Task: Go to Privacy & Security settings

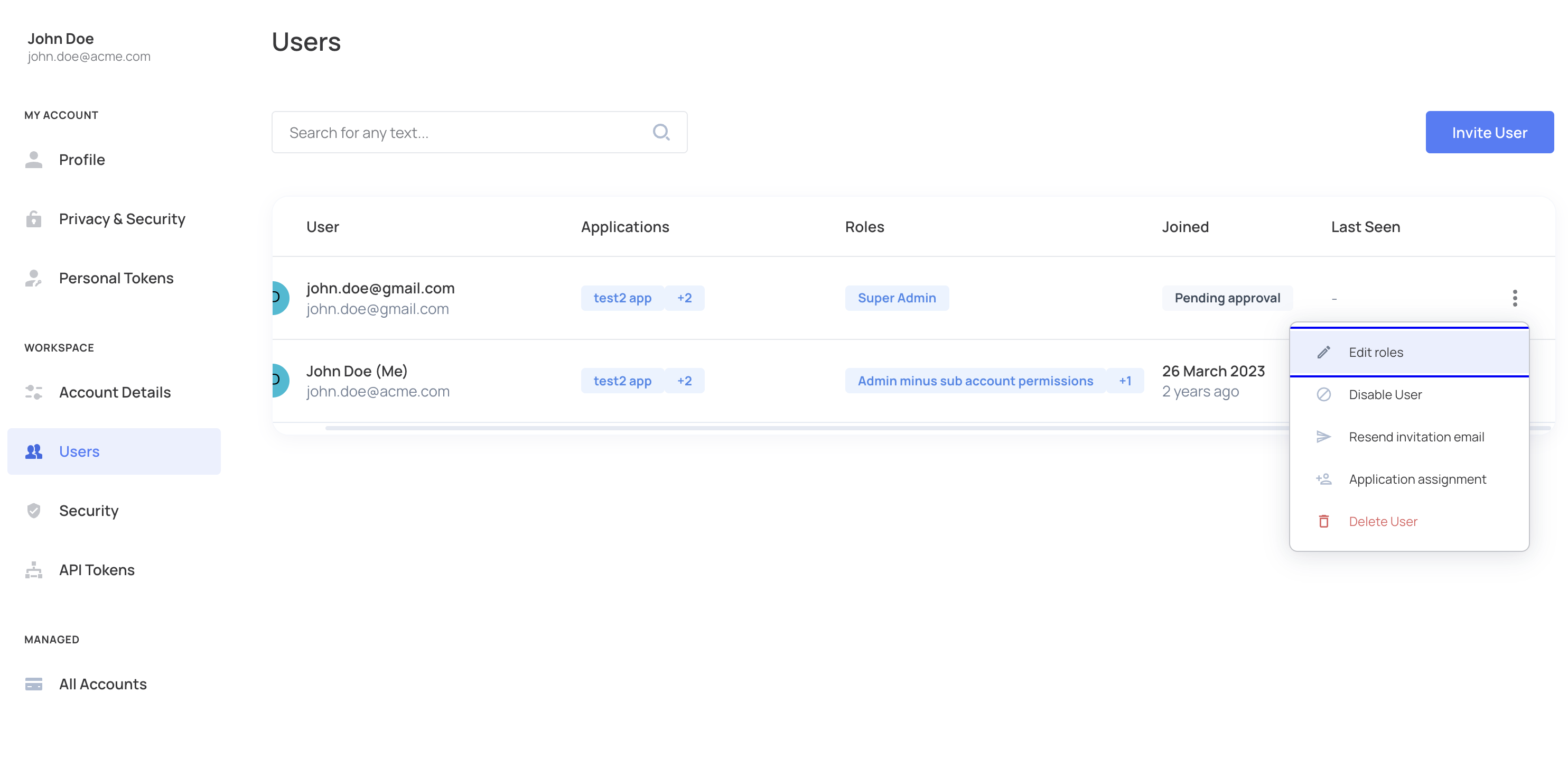Action: pyautogui.click(x=122, y=219)
